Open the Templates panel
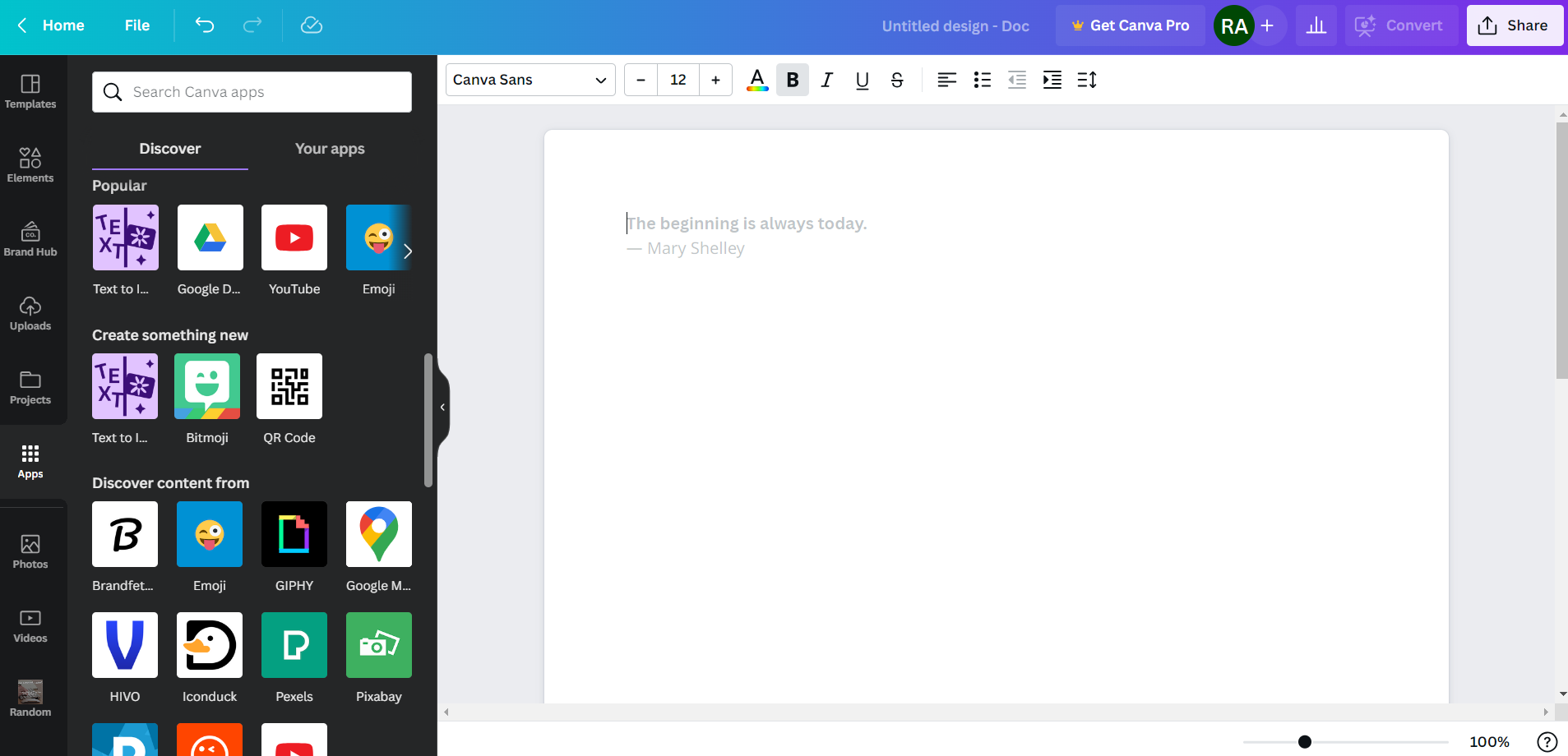 [x=30, y=91]
